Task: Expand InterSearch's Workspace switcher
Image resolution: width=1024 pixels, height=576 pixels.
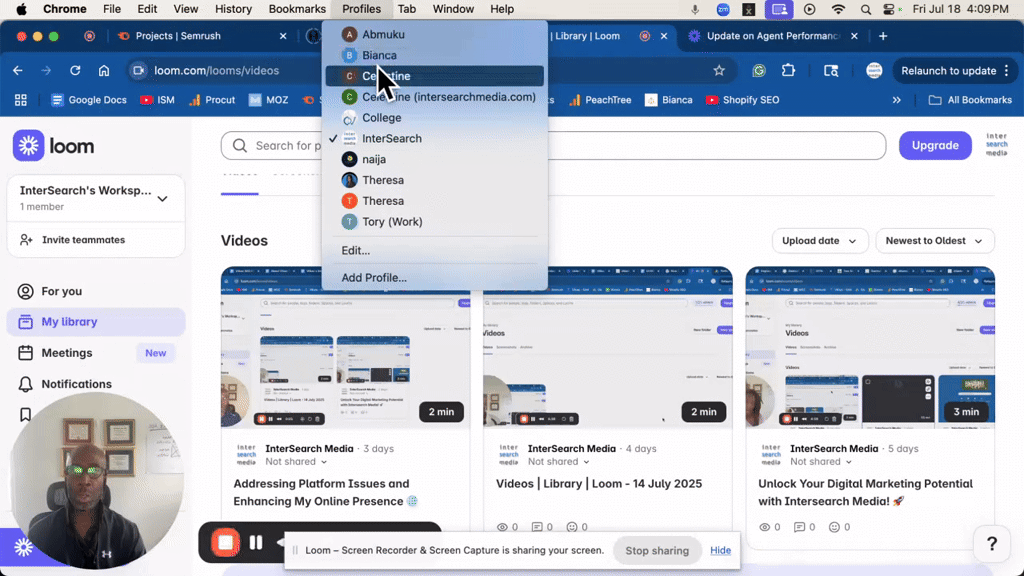Action: tap(96, 198)
